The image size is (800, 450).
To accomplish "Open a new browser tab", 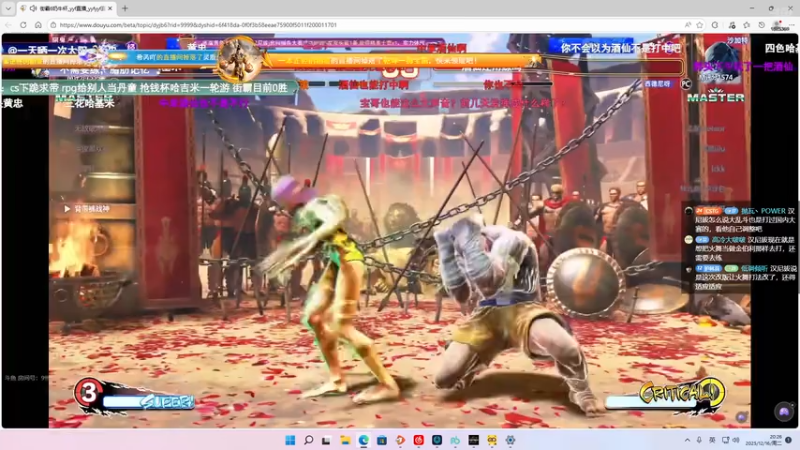I will pos(125,9).
